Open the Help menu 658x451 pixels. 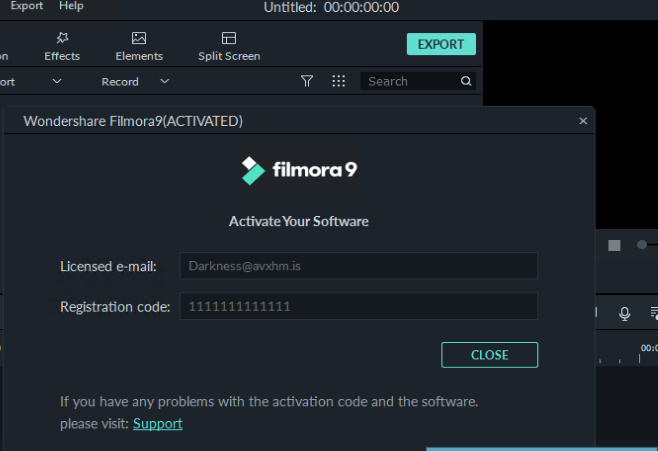click(71, 6)
